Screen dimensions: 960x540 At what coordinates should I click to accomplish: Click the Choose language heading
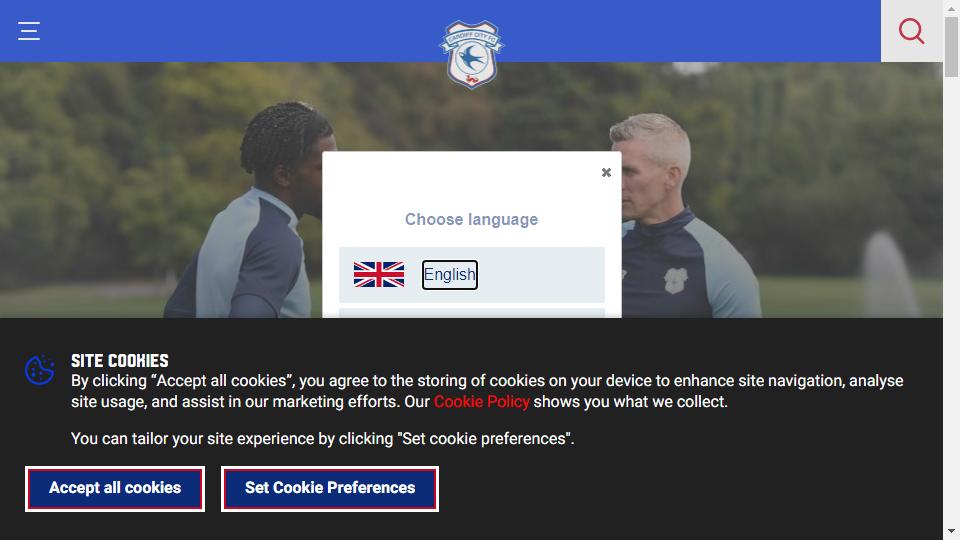point(471,219)
